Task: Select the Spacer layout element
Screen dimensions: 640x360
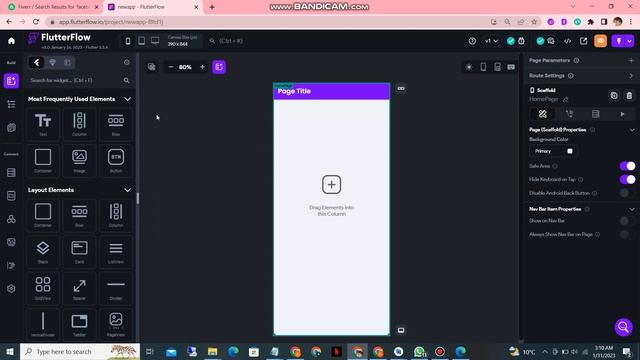Action: pyautogui.click(x=79, y=288)
